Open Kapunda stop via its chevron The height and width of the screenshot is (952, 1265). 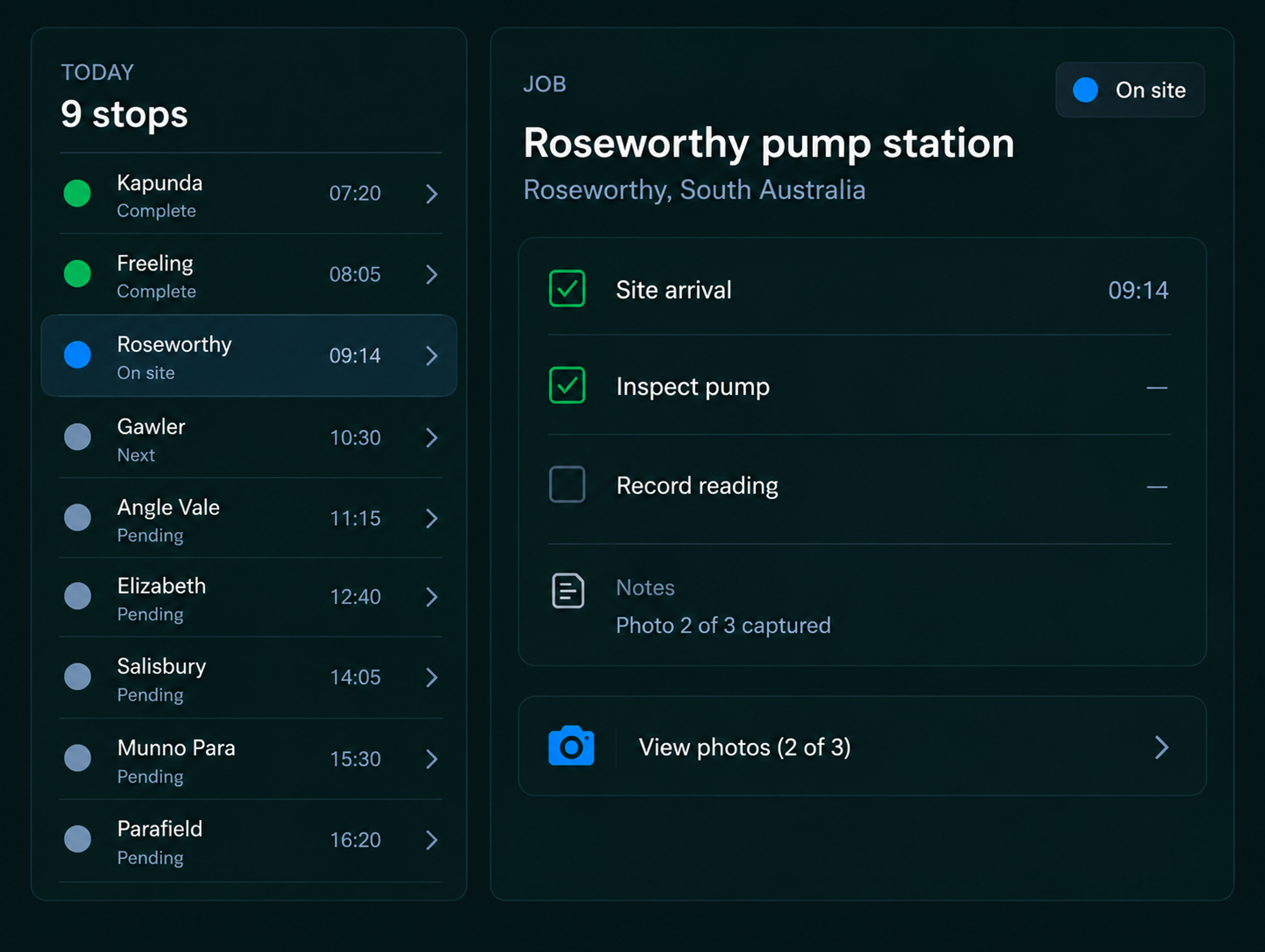pyautogui.click(x=432, y=194)
